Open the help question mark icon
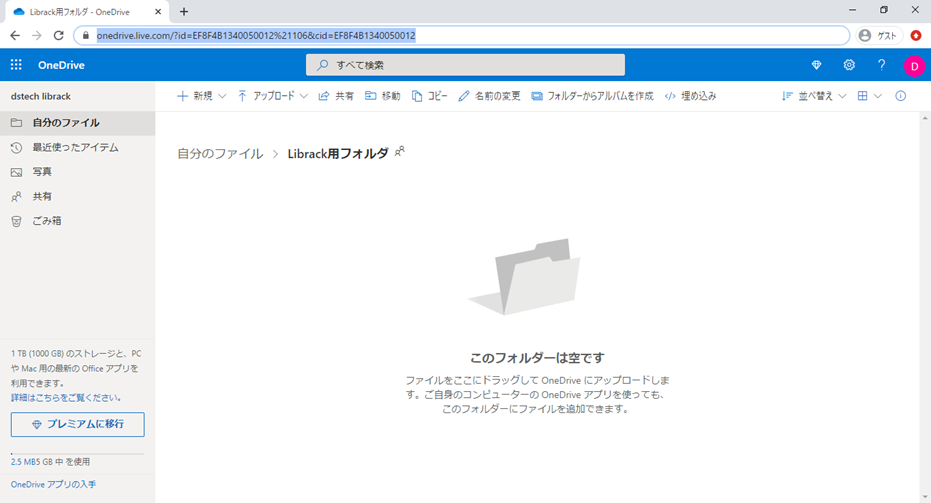Viewport: 931px width, 503px height. click(881, 65)
